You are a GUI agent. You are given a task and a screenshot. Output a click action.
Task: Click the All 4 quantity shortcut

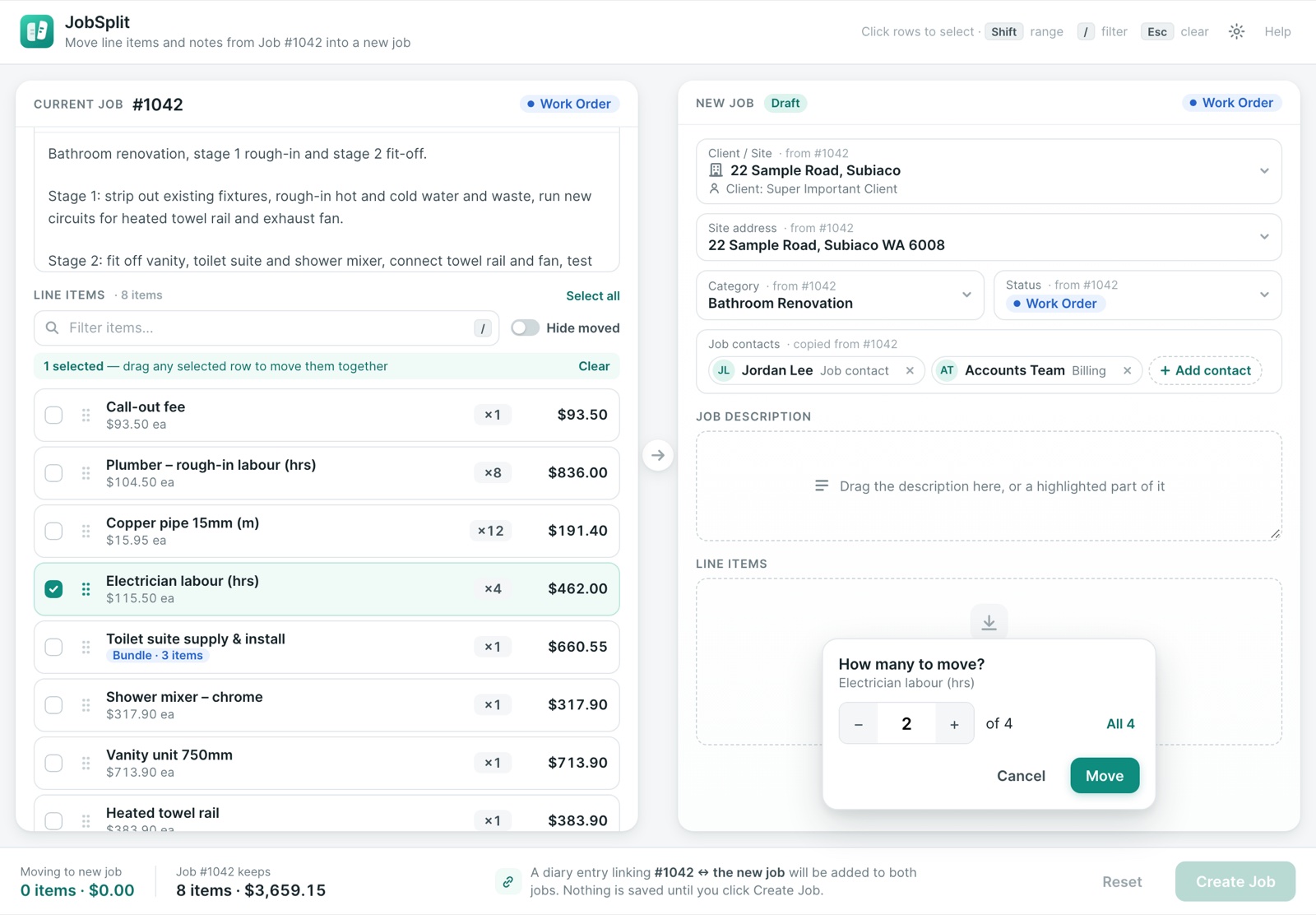tap(1120, 724)
